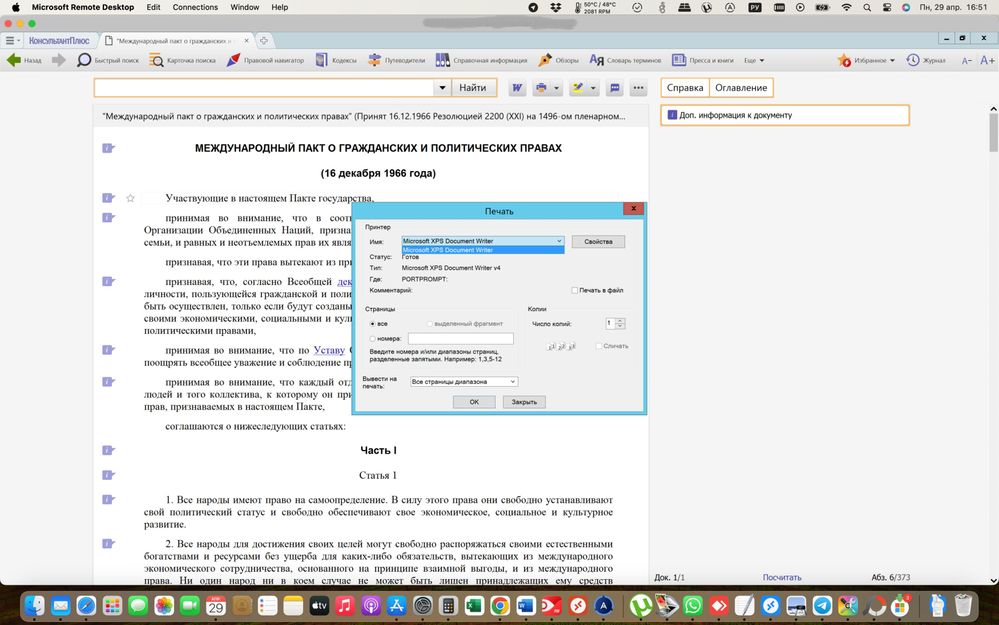Select the все pages radio button
Viewport: 999px width, 625px height.
click(x=373, y=324)
